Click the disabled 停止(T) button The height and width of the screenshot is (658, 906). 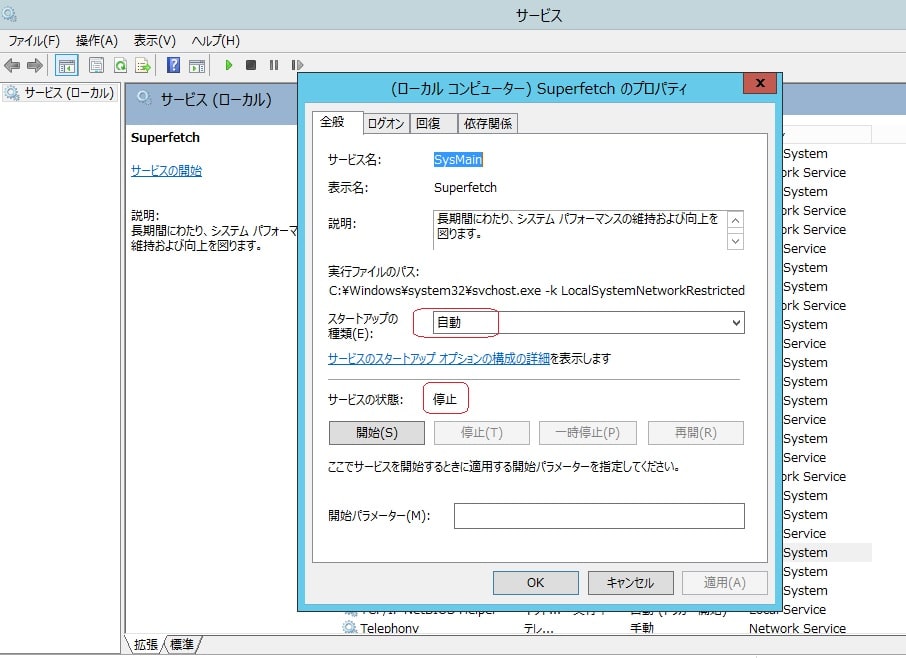482,433
